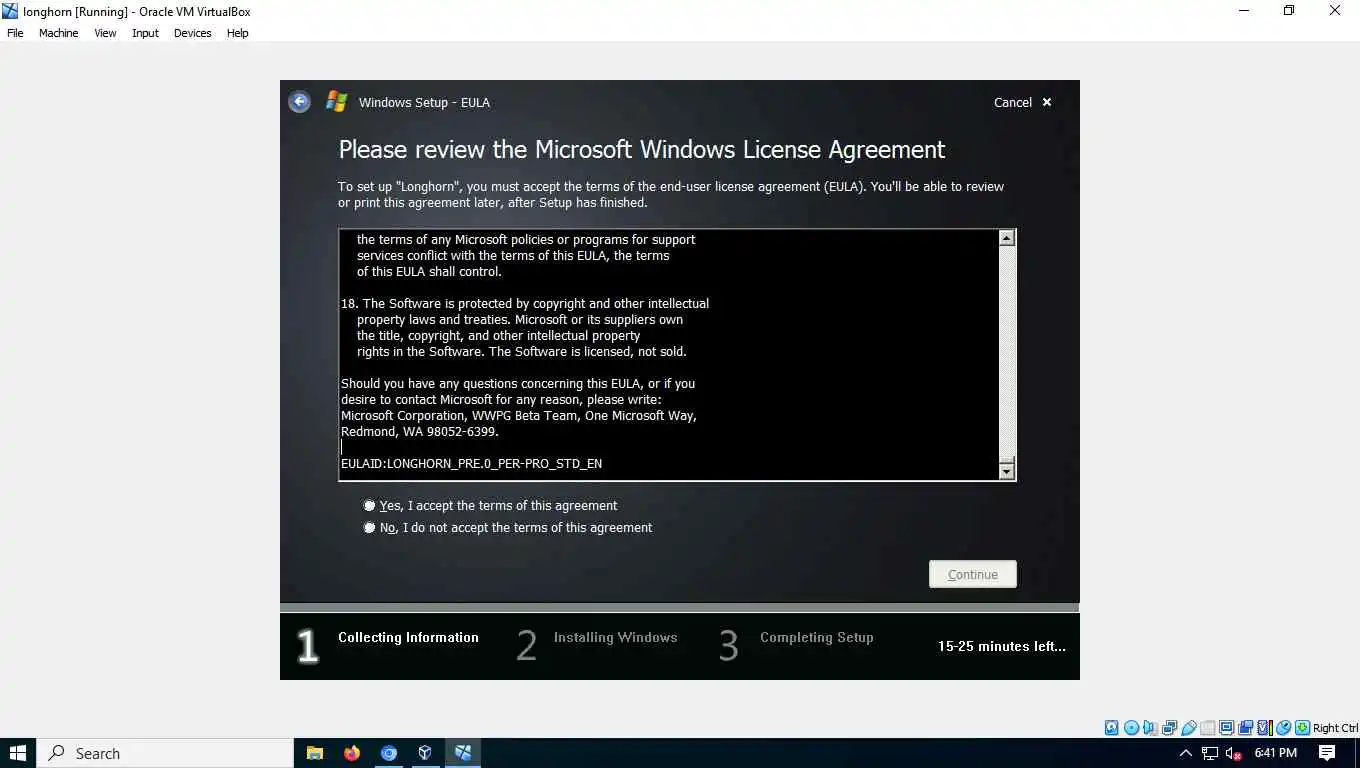This screenshot has height=768, width=1360.
Task: Click the mouse integration indicator
Action: (x=1283, y=728)
